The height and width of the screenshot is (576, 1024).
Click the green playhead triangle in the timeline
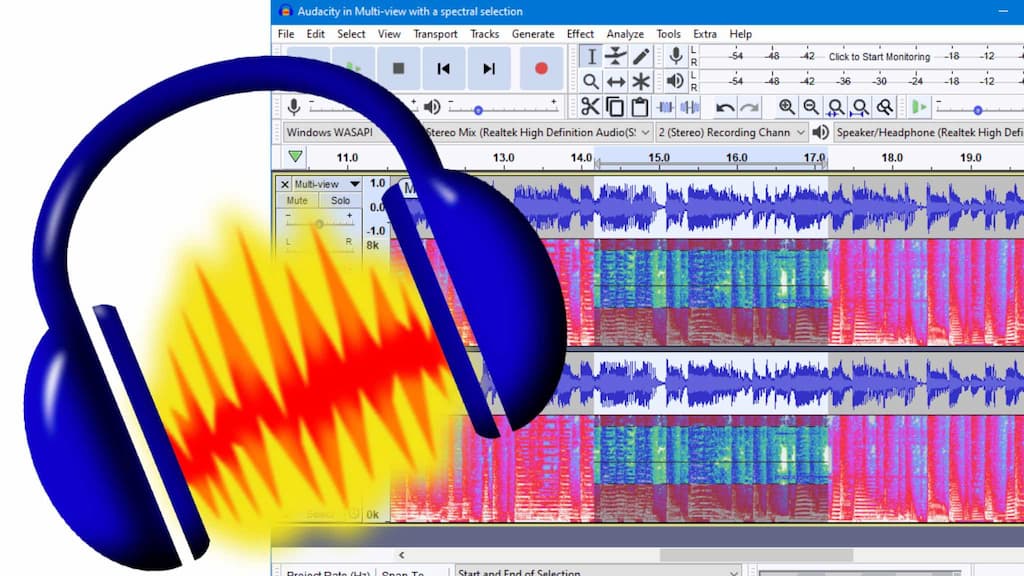295,156
